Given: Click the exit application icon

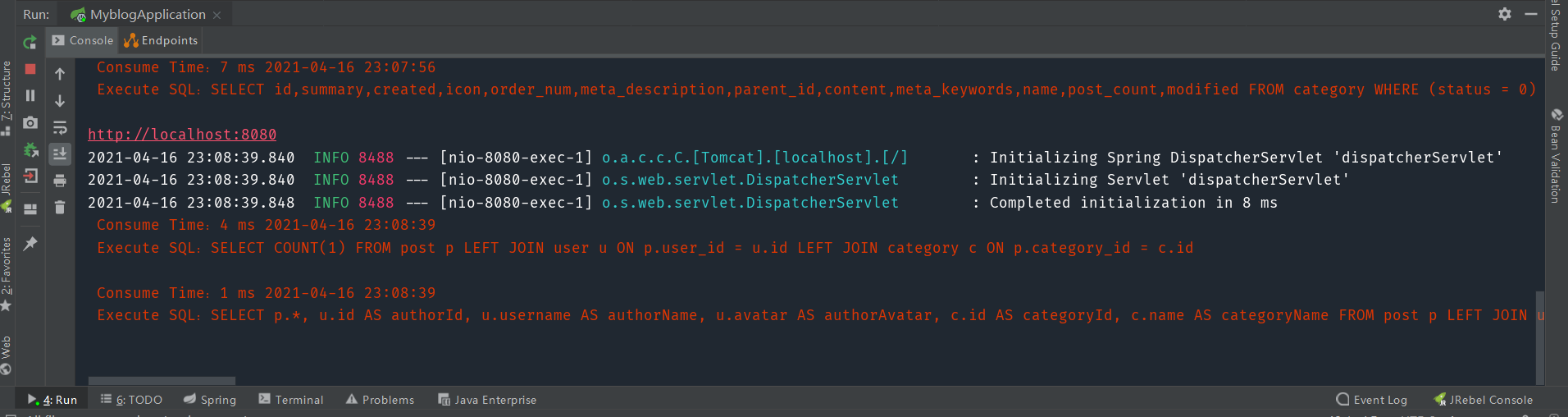Looking at the screenshot, I should [x=30, y=176].
